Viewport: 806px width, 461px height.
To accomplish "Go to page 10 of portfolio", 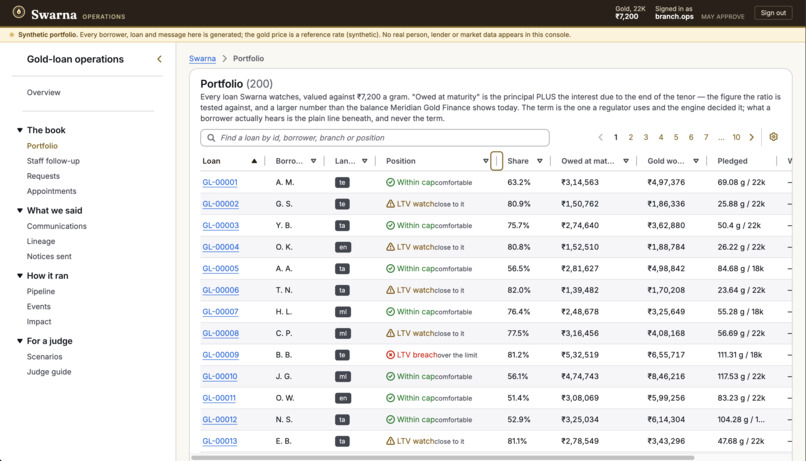I will click(x=736, y=137).
